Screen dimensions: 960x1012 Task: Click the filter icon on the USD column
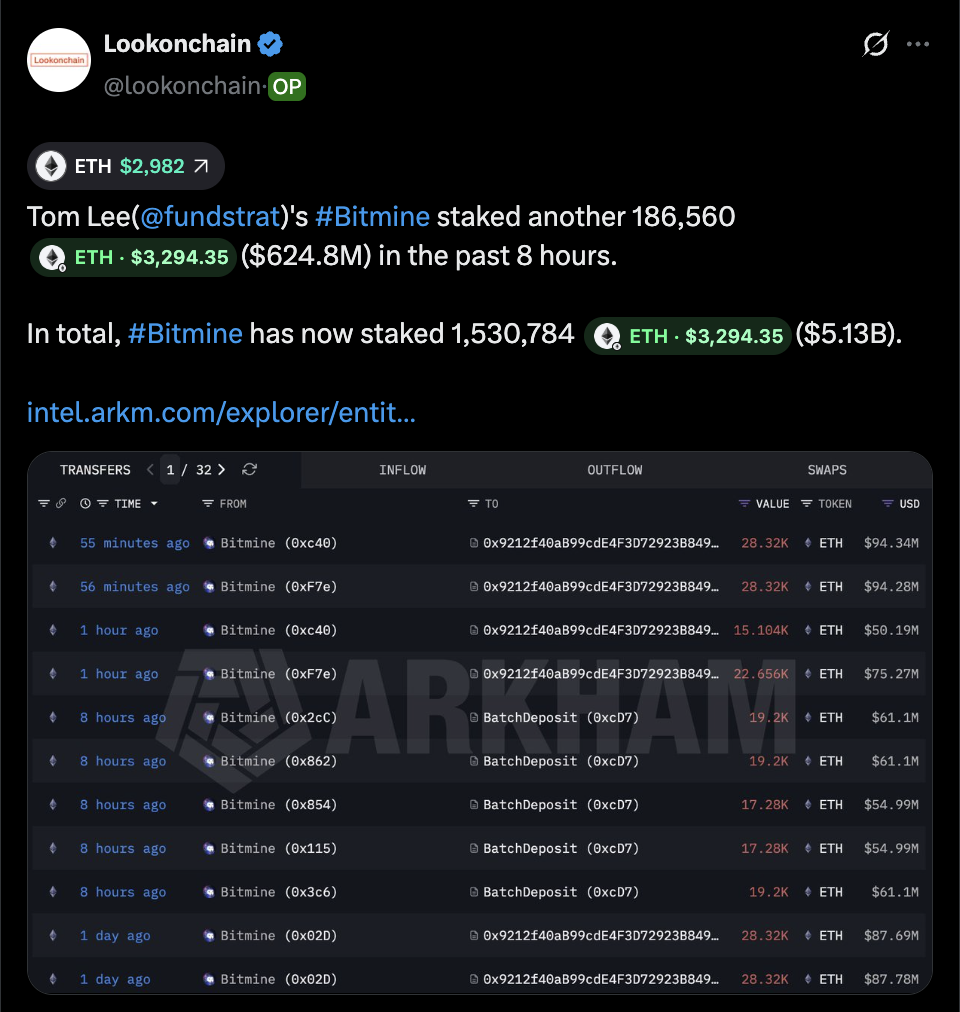coord(887,503)
